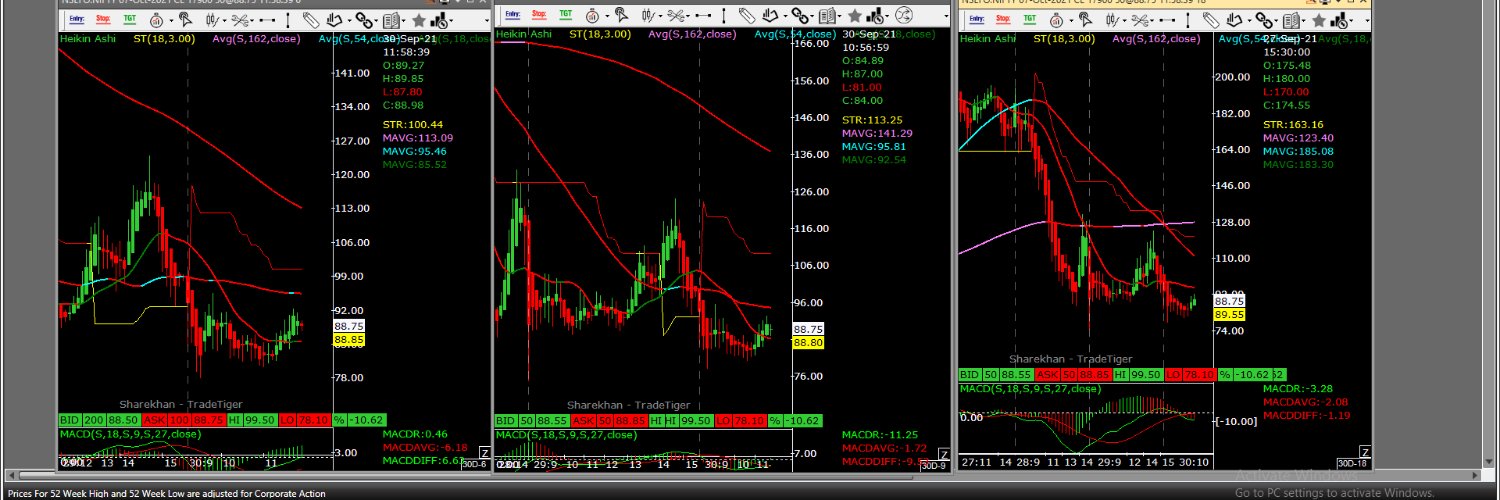Pick the horizontal line tool in the left chart
This screenshot has height=500, width=1500.
(267, 20)
